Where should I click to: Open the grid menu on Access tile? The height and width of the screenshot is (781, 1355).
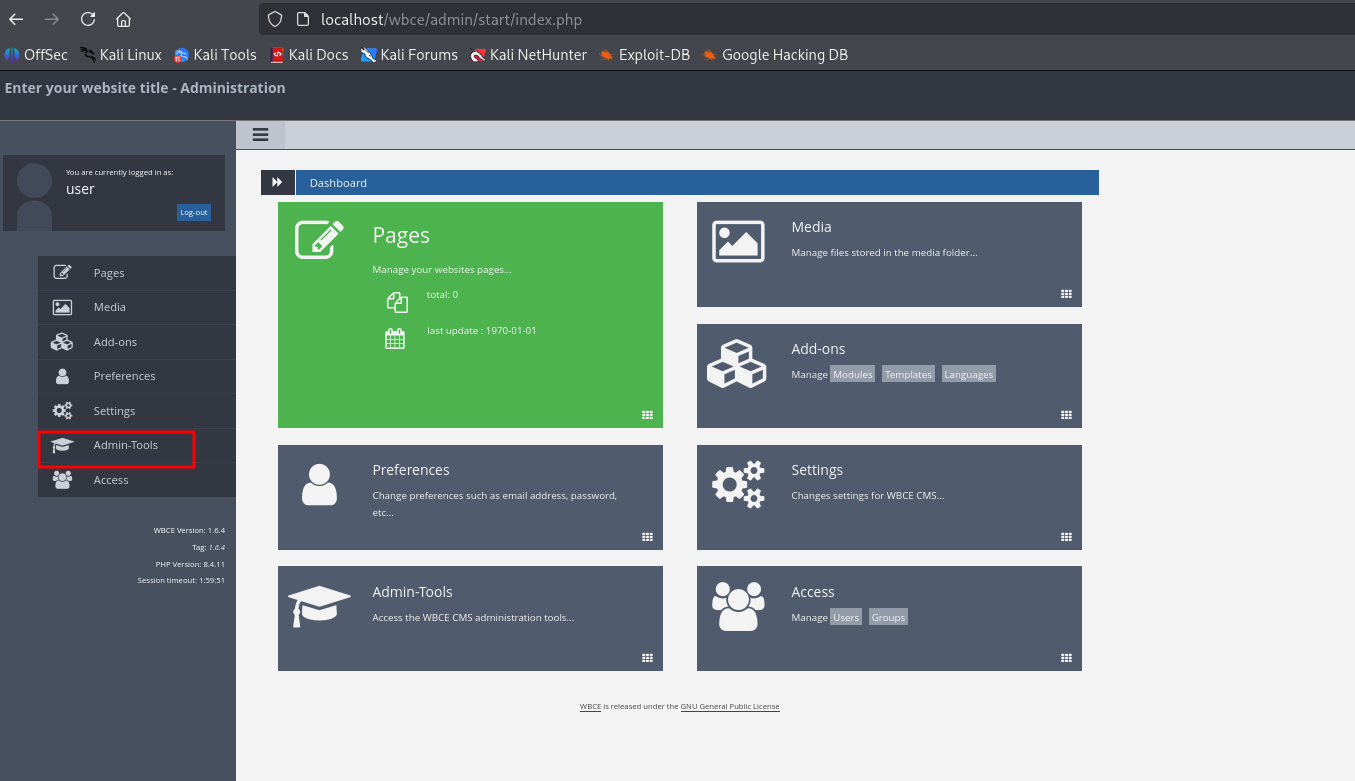pyautogui.click(x=1066, y=658)
